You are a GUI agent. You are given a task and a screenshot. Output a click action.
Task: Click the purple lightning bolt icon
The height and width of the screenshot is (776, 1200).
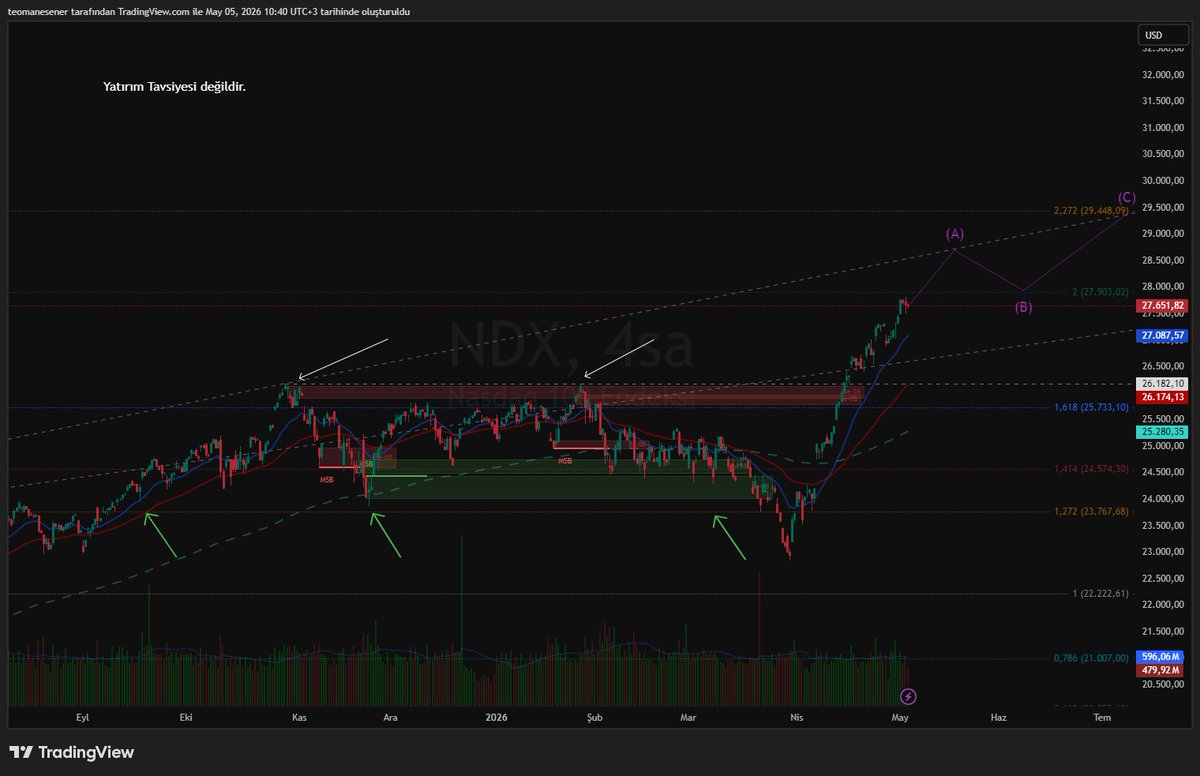click(x=908, y=695)
